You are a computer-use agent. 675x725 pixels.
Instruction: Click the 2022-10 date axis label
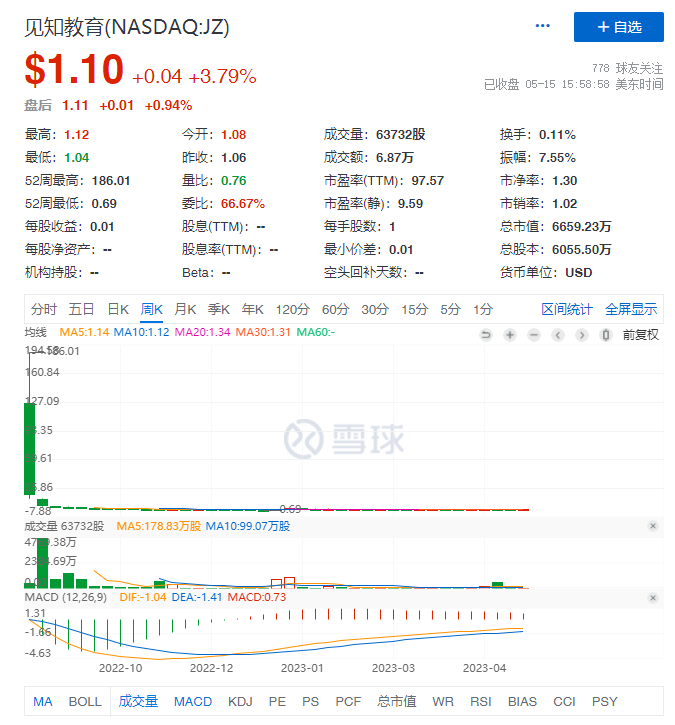click(120, 668)
